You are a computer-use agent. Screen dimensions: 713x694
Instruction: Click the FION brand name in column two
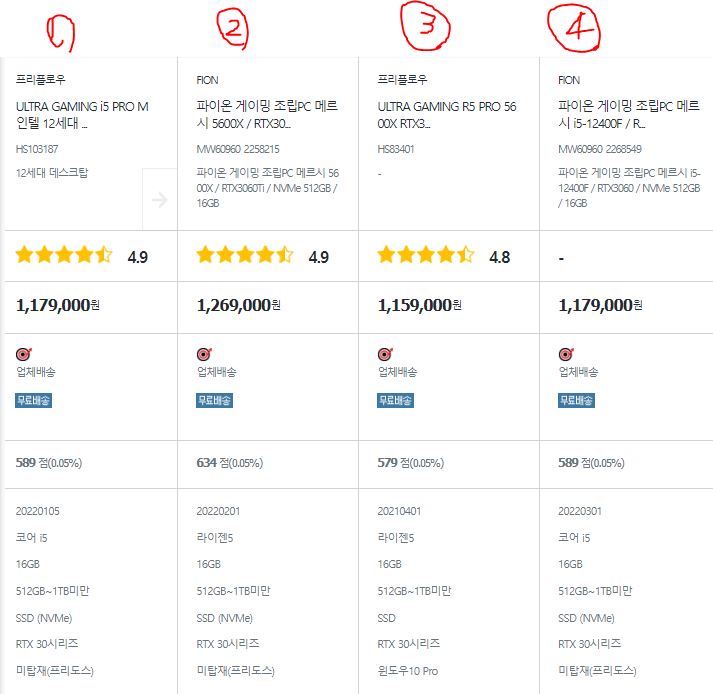(207, 80)
